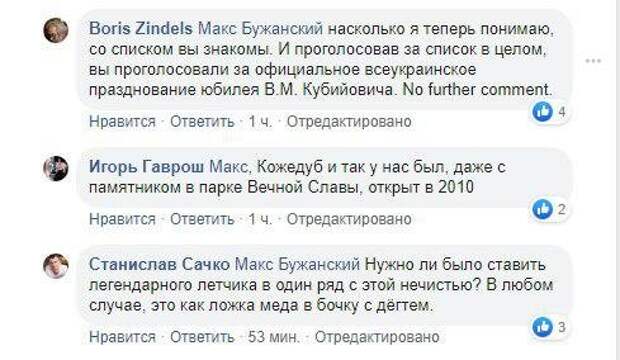Click Нравится under Boris Zindels' comment
Viewport: 620px width, 360px height.
click(x=122, y=121)
